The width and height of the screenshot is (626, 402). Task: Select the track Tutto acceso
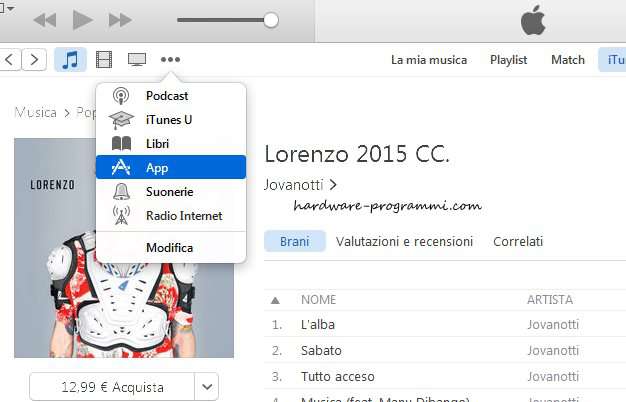[x=338, y=376]
